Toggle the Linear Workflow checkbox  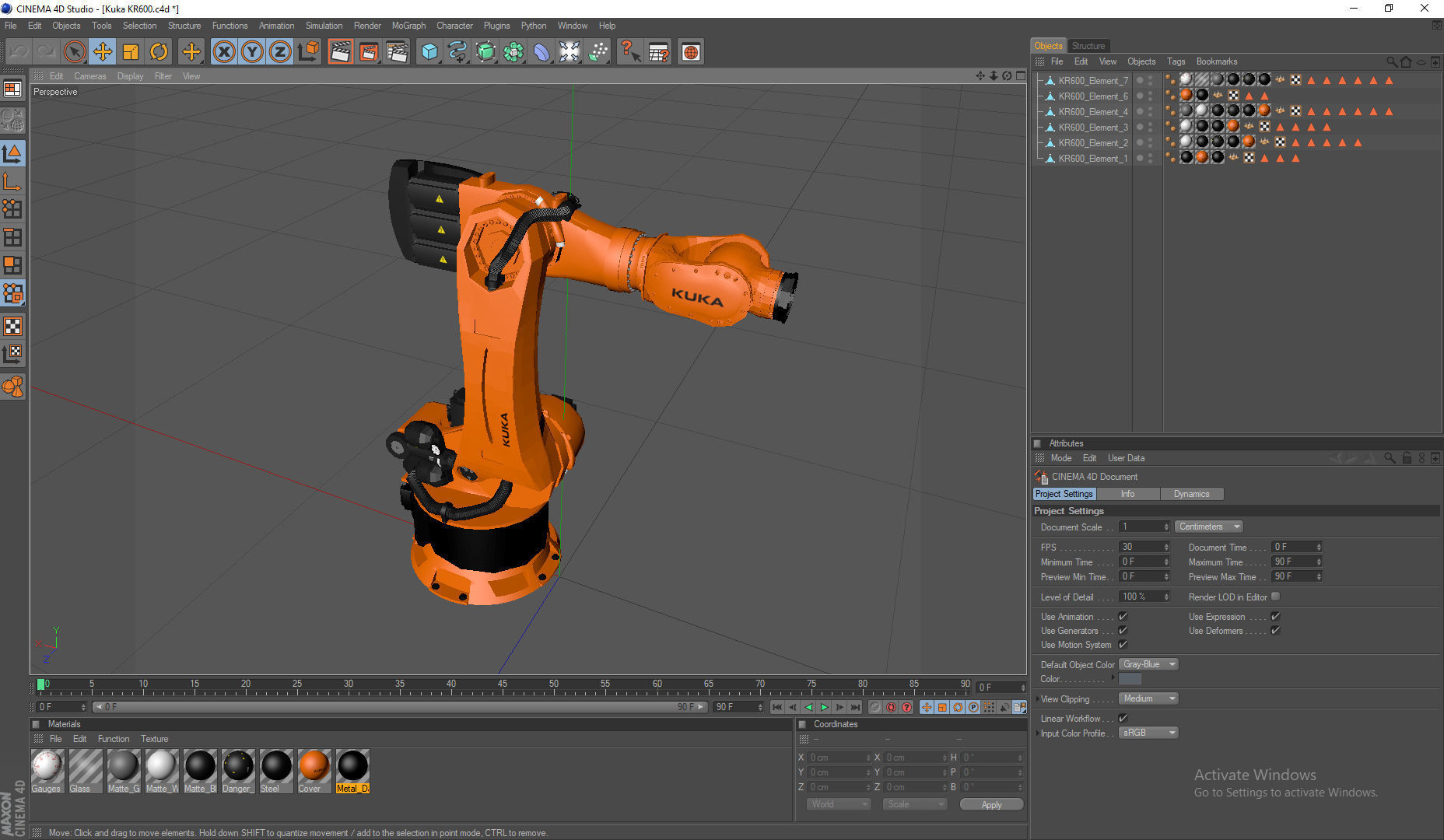(1123, 718)
